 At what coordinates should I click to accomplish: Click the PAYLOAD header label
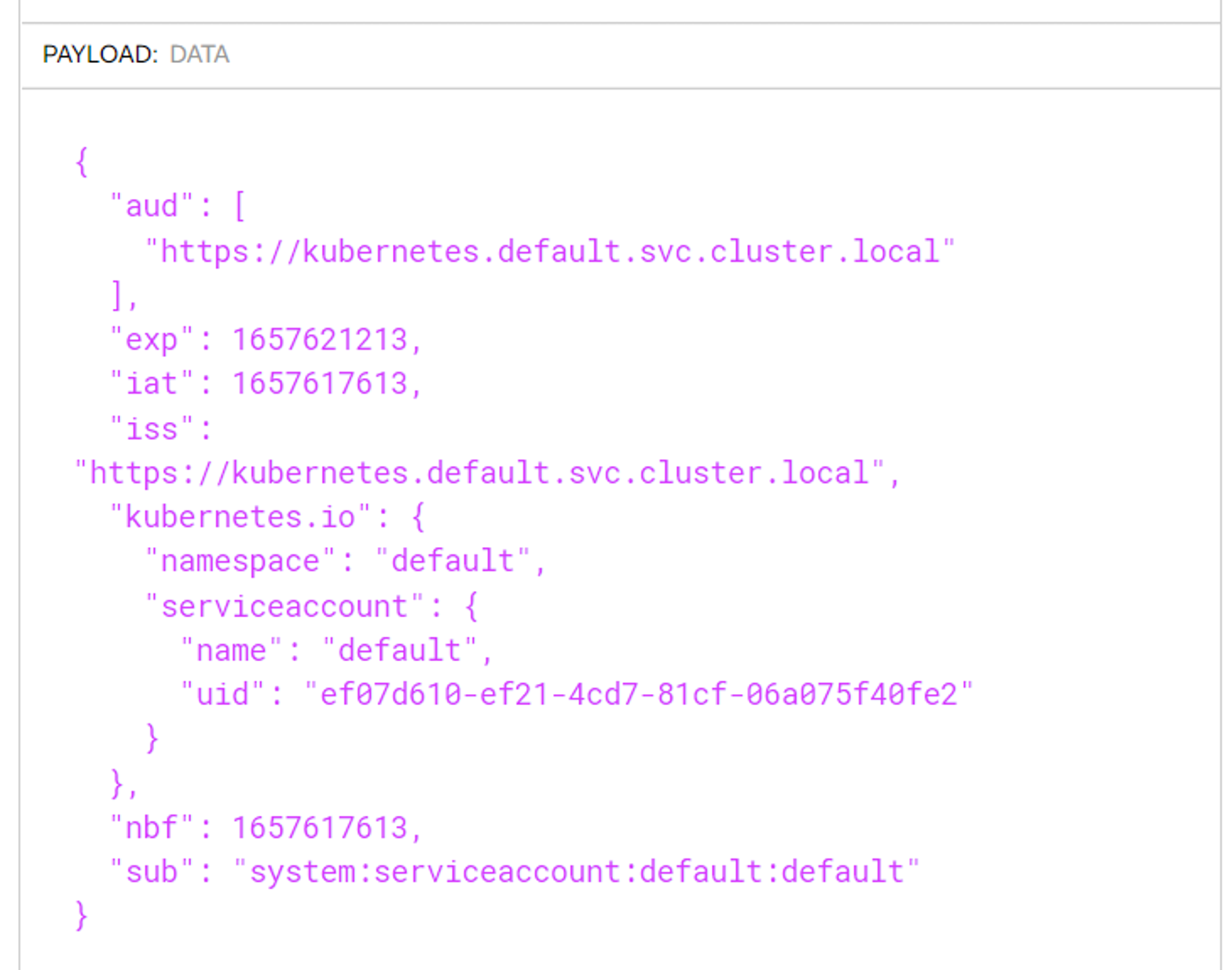pyautogui.click(x=99, y=54)
